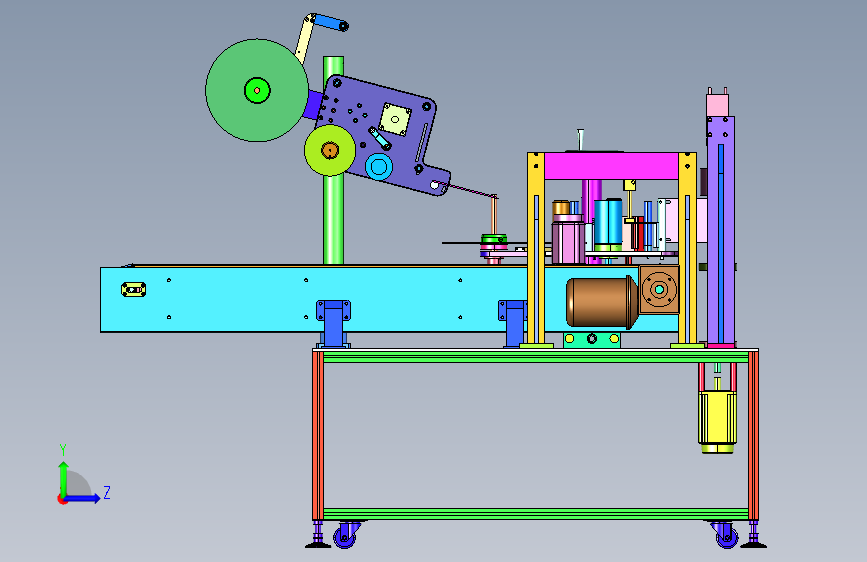This screenshot has height=562, width=867.
Task: Click the yellow tag on the conveyor's end
Action: [133, 289]
